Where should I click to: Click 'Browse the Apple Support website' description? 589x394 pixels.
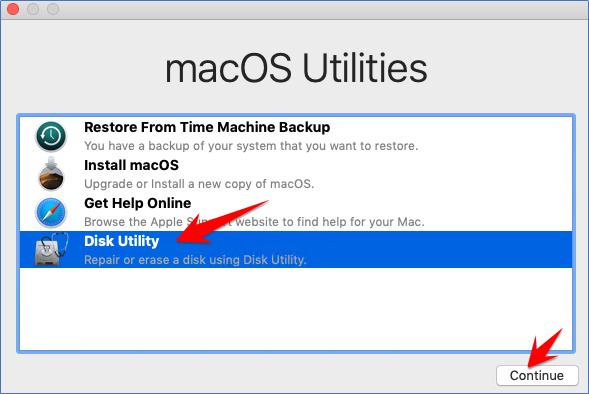(x=254, y=222)
